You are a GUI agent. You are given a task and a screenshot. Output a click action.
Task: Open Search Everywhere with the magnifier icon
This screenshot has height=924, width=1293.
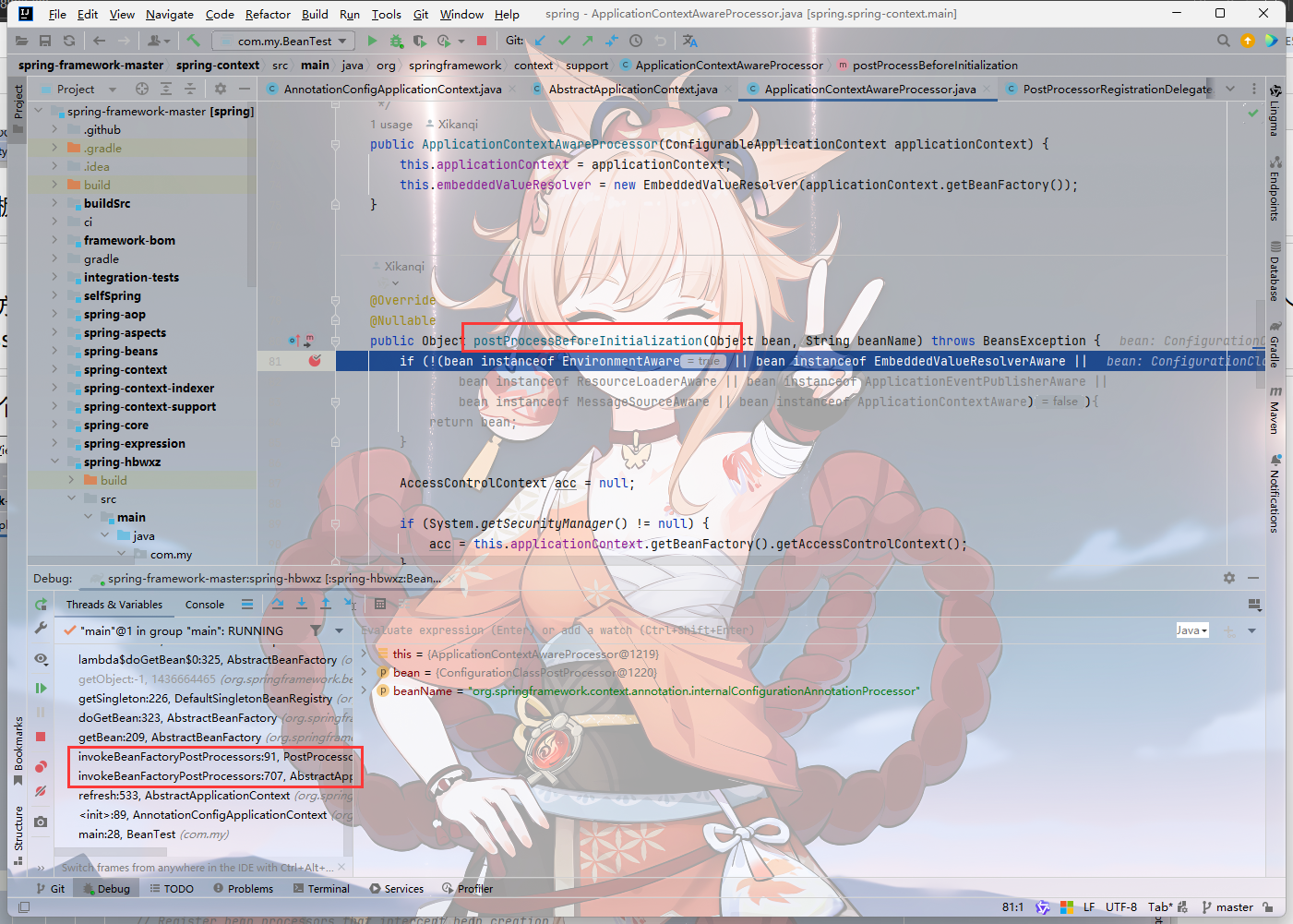click(1224, 41)
